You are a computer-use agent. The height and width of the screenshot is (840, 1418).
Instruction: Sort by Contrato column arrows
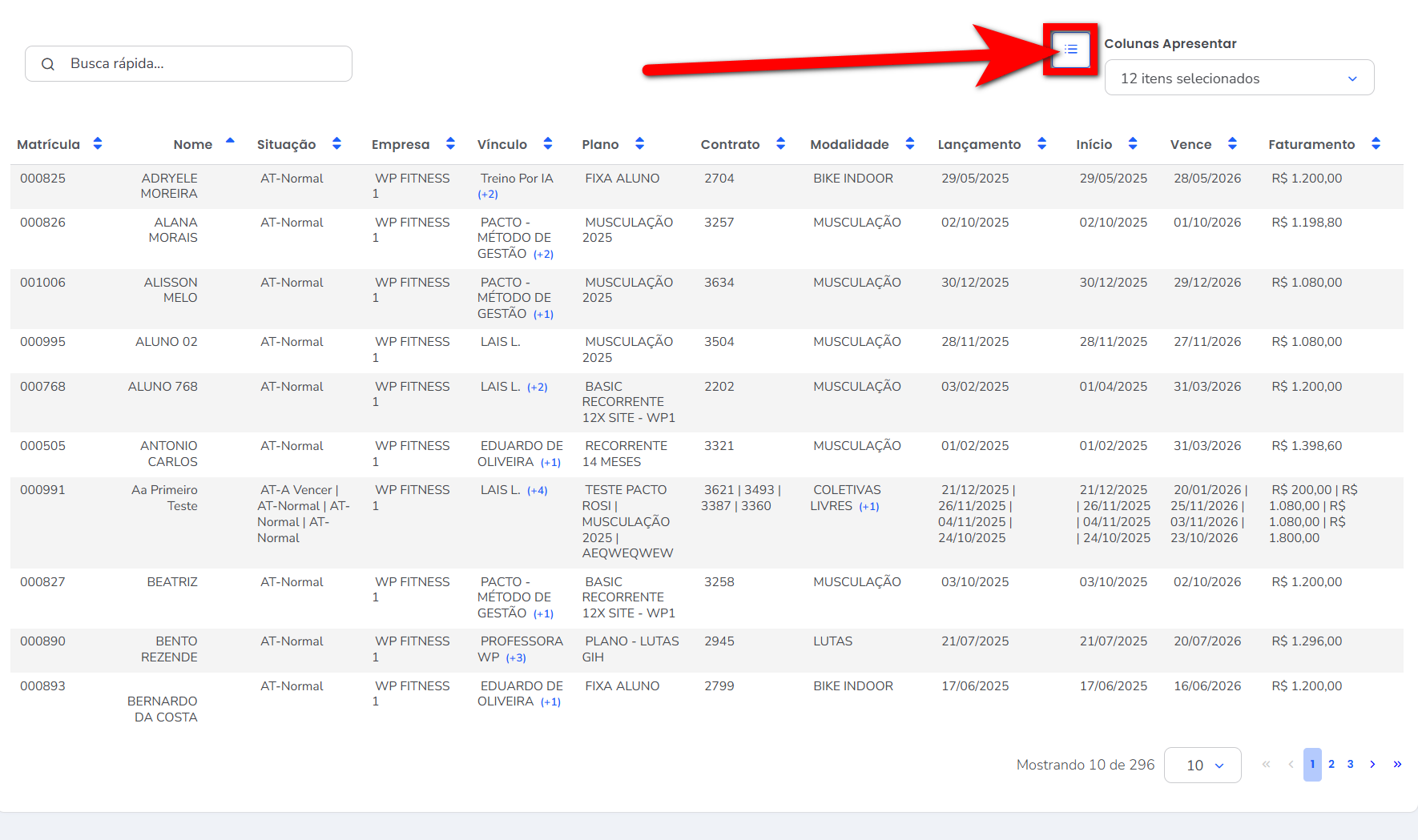tap(780, 144)
